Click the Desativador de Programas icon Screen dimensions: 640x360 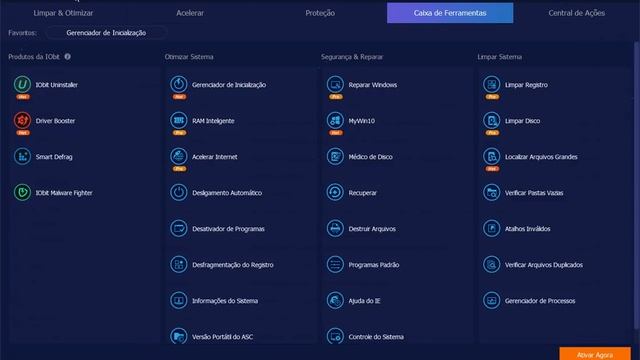tap(179, 228)
